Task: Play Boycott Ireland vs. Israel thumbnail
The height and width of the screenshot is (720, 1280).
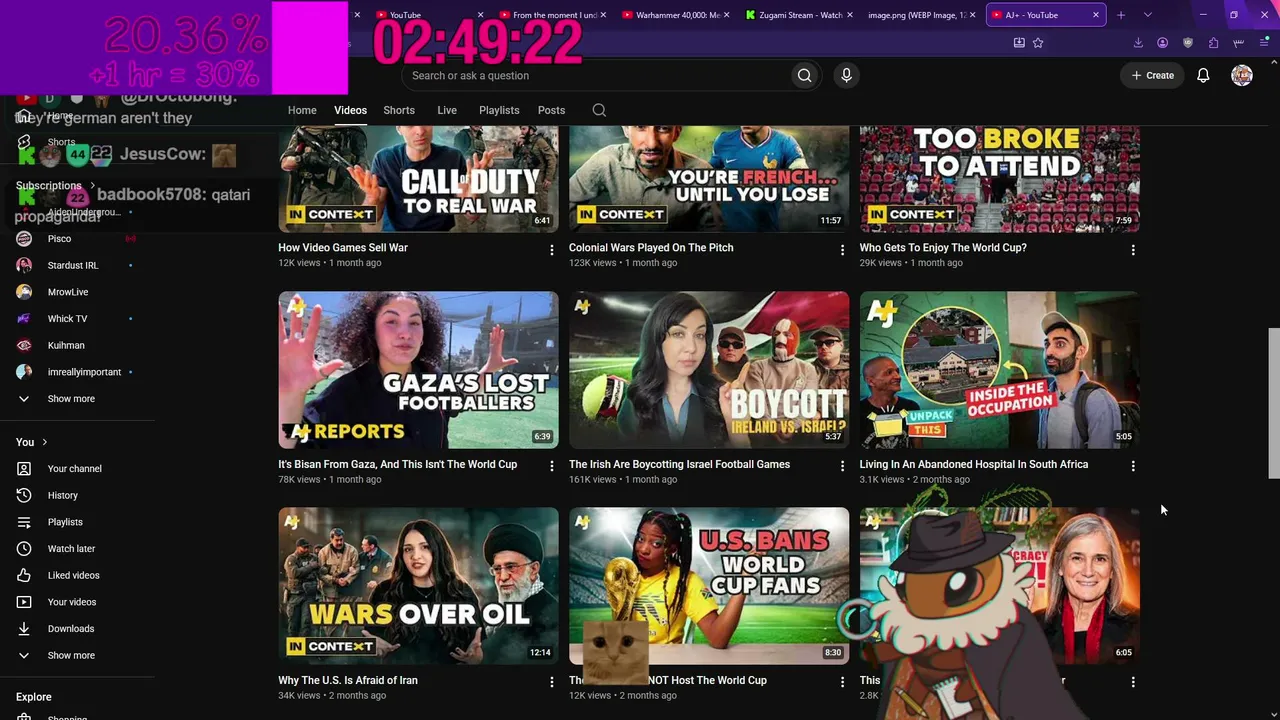Action: (x=709, y=370)
